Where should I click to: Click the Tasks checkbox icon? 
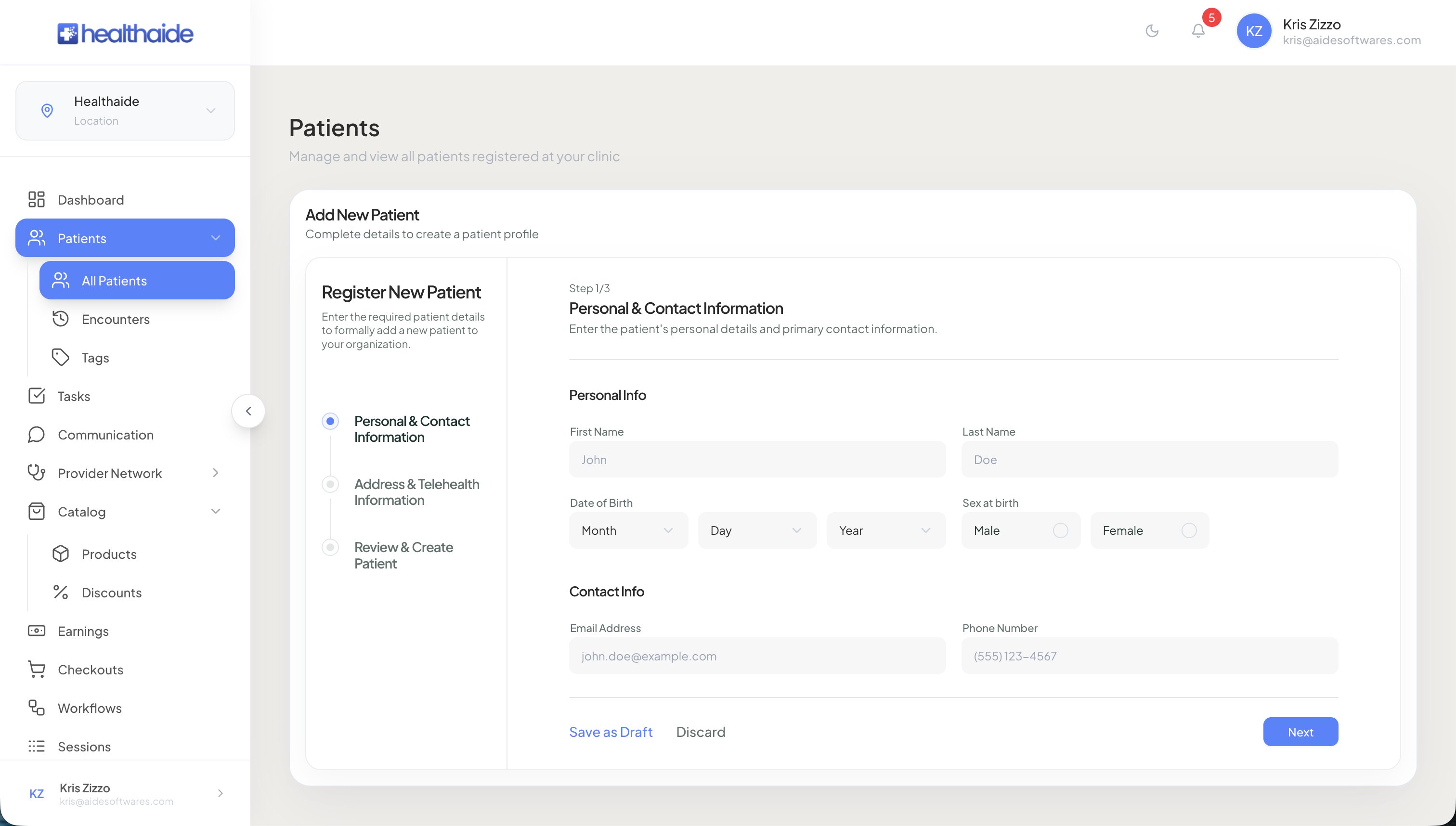pos(36,395)
